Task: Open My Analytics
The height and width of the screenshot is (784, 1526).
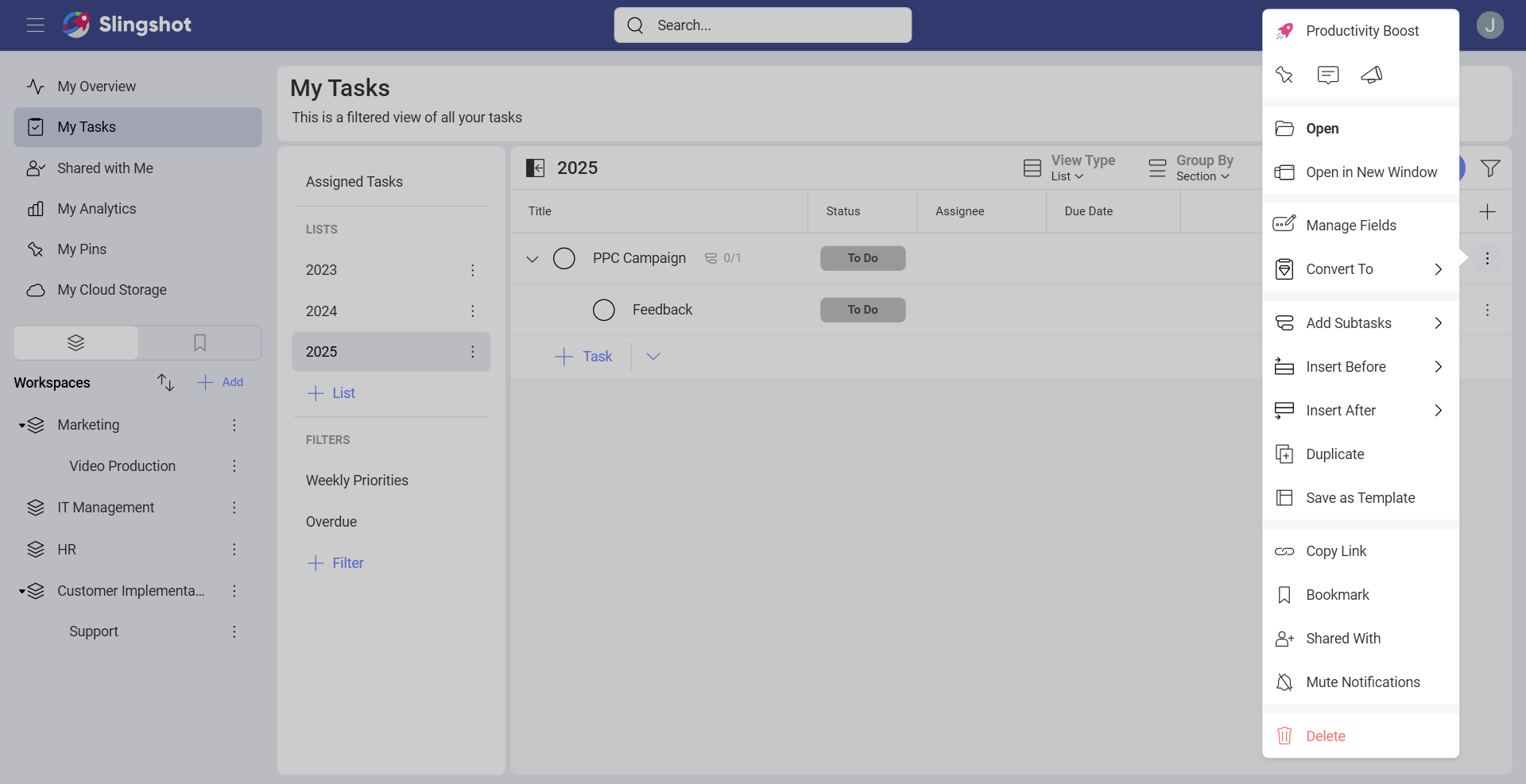Action: point(137,209)
